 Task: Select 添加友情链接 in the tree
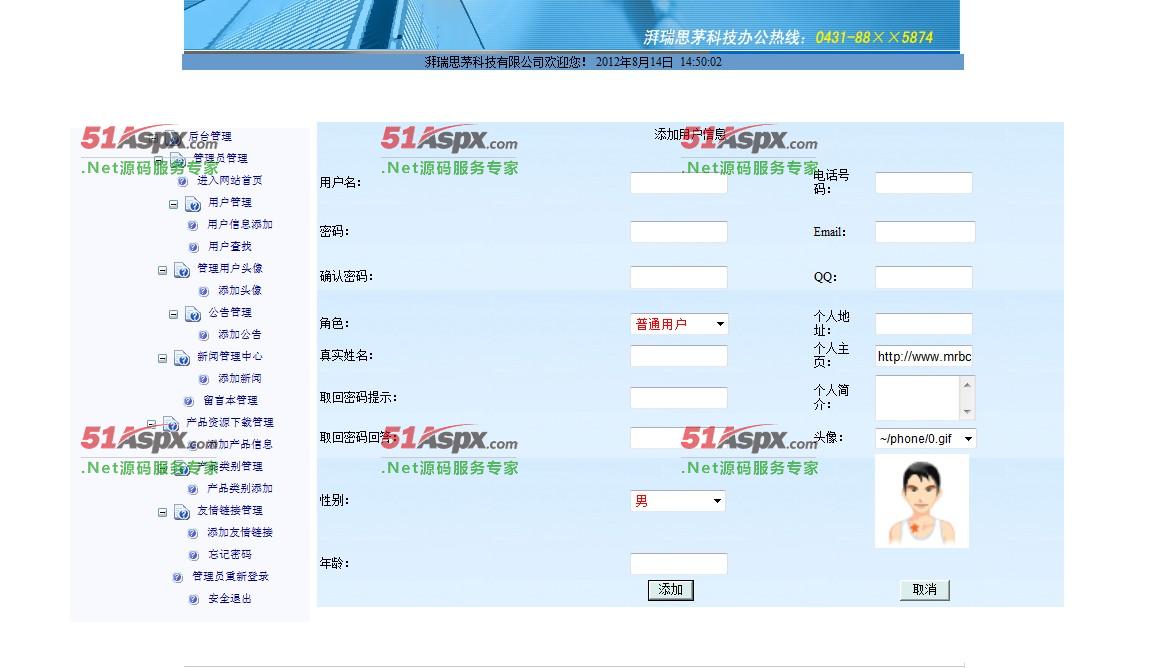click(x=240, y=532)
